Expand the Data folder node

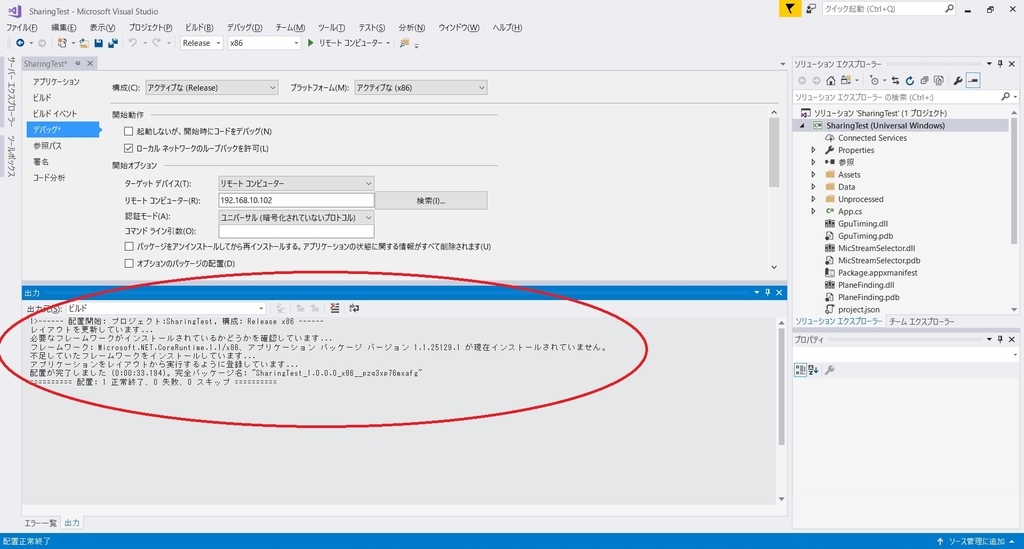click(x=813, y=187)
